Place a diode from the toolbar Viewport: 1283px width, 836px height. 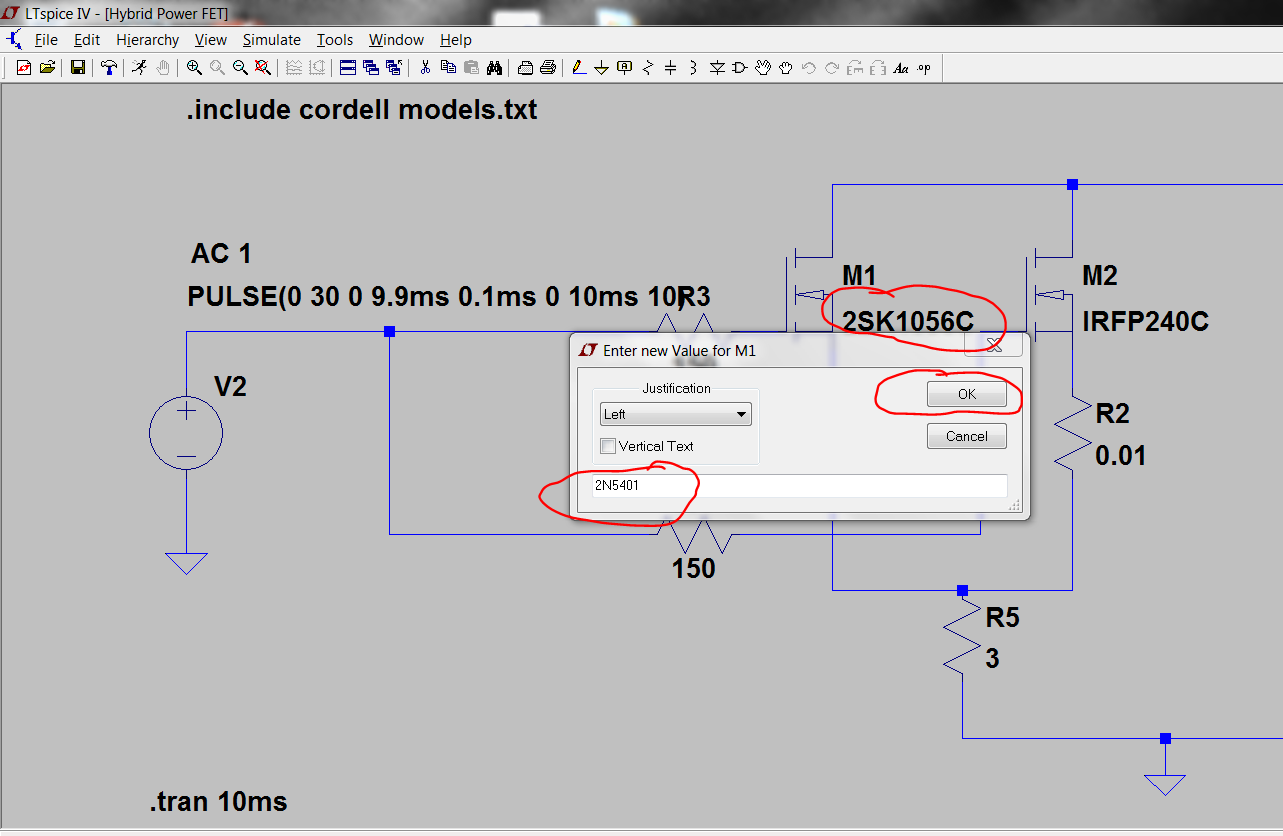pos(717,68)
